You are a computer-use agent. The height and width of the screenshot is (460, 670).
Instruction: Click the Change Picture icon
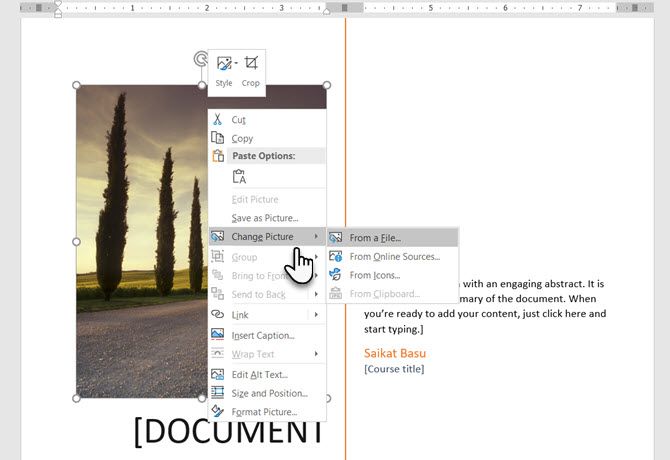click(x=217, y=236)
